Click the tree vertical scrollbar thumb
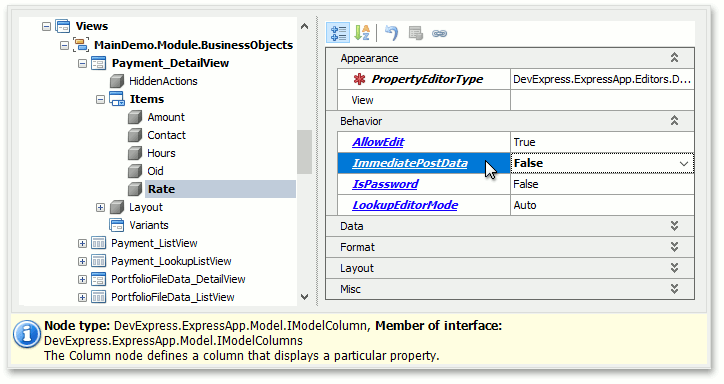Screen dimensions: 724x384 [x=304, y=152]
